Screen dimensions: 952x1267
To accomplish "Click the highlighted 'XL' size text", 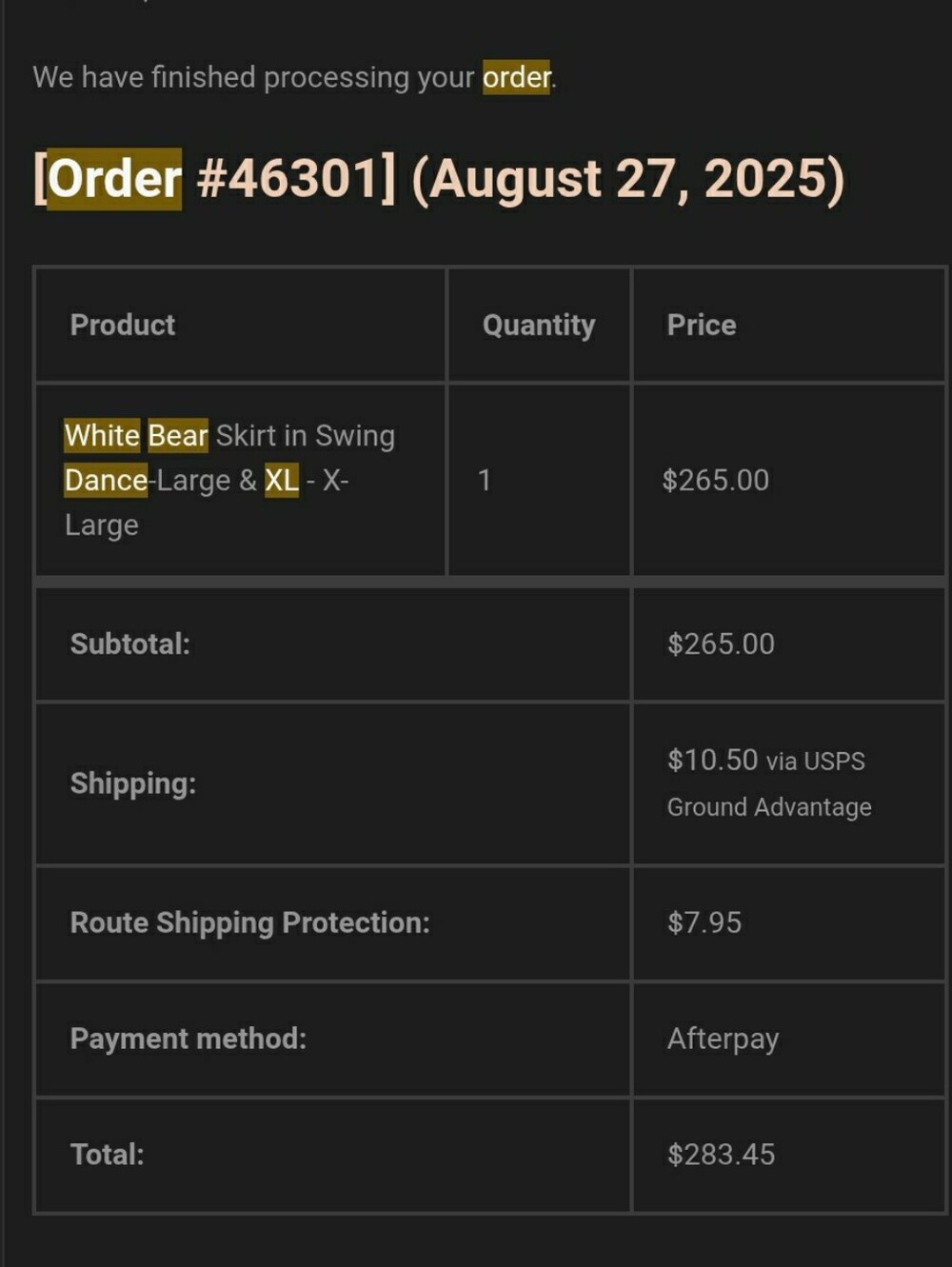I will [x=282, y=480].
